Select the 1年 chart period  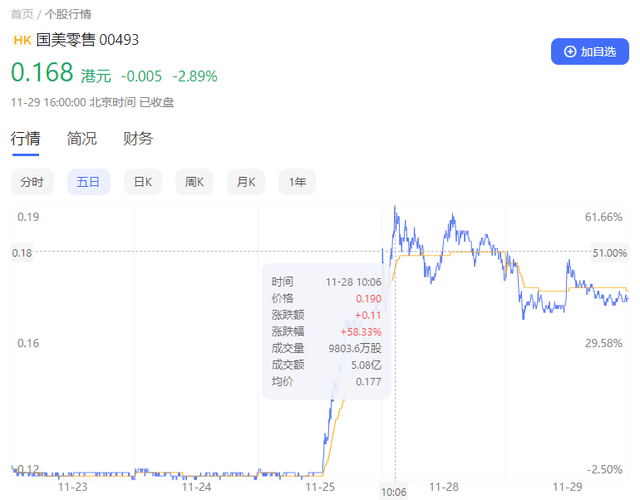(x=297, y=182)
